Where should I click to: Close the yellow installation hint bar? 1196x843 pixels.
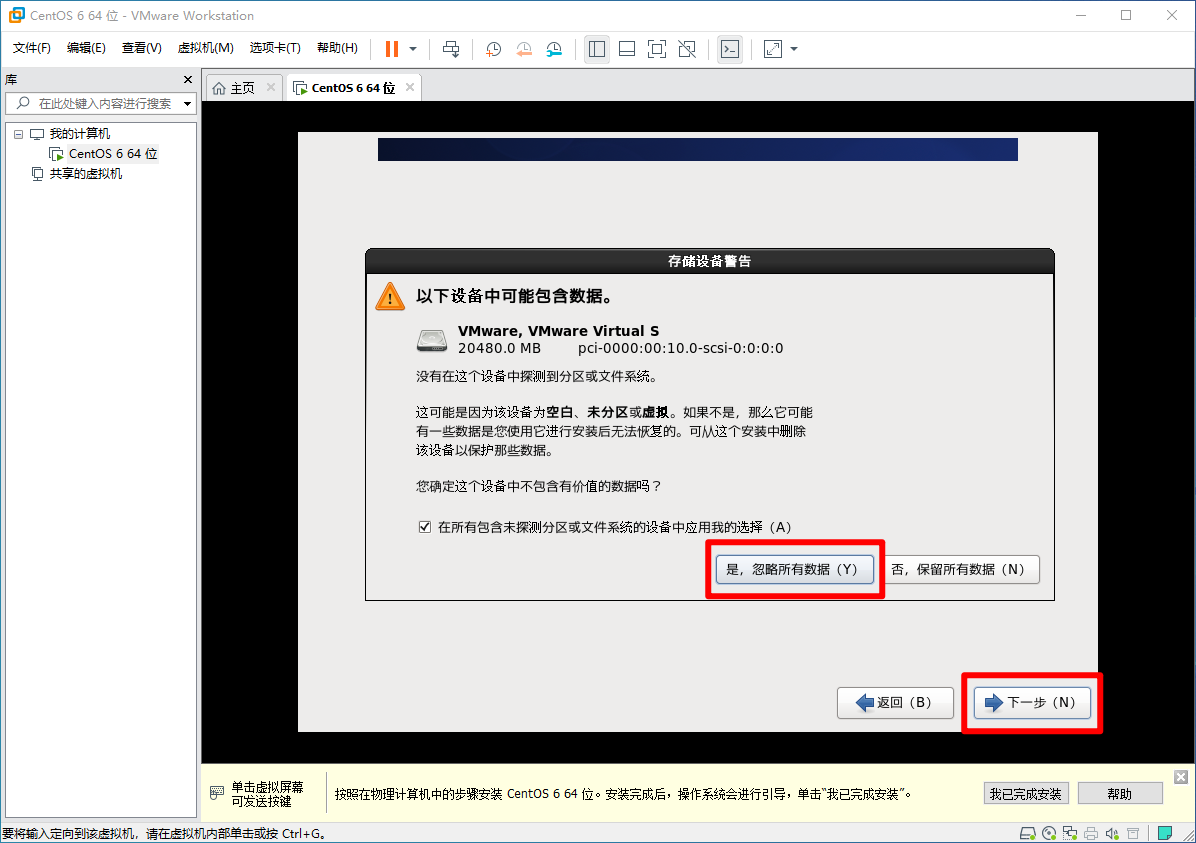coord(1181,777)
